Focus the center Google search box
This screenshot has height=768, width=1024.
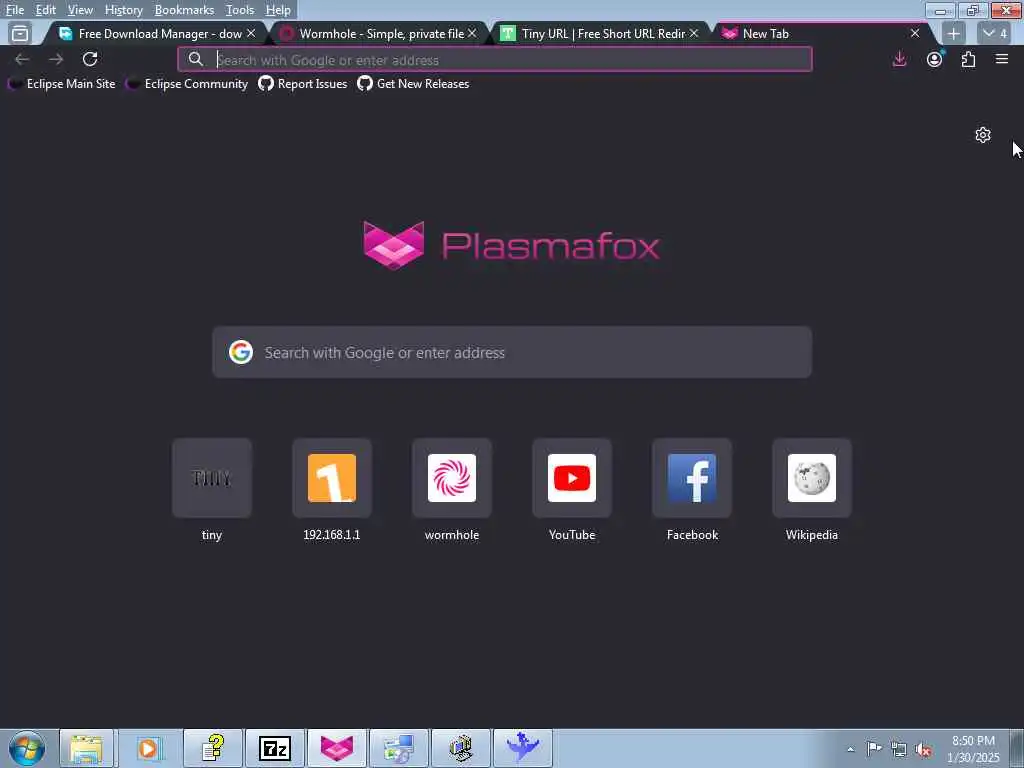click(x=512, y=353)
